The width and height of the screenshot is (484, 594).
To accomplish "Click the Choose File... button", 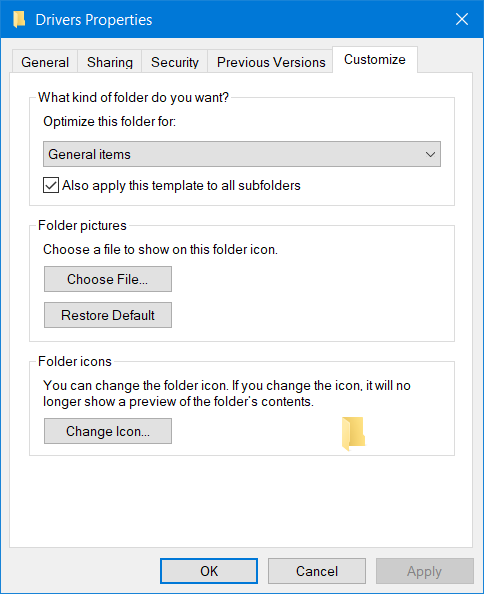I will [x=108, y=279].
